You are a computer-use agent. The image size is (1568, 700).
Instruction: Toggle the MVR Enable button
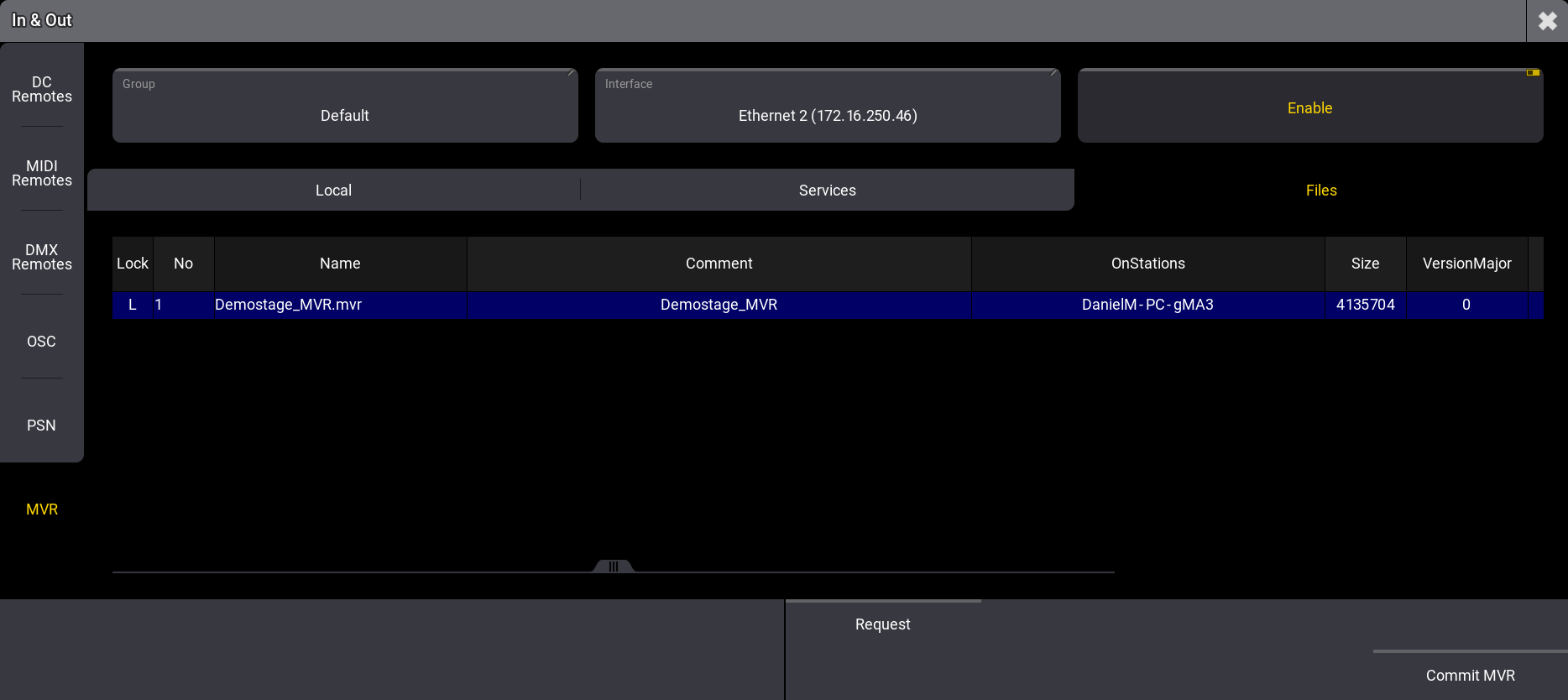click(1309, 107)
